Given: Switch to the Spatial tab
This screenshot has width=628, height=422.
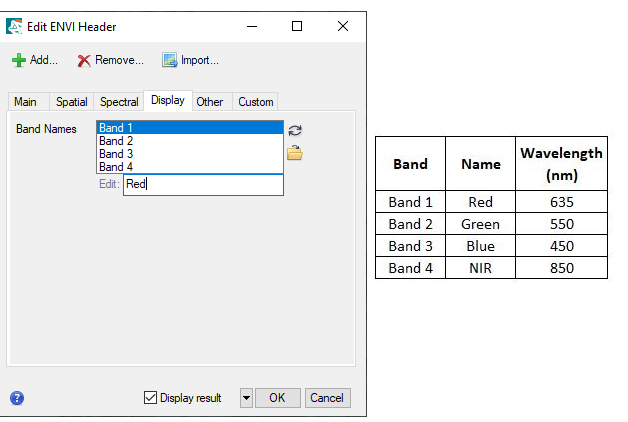Looking at the screenshot, I should coord(72,102).
